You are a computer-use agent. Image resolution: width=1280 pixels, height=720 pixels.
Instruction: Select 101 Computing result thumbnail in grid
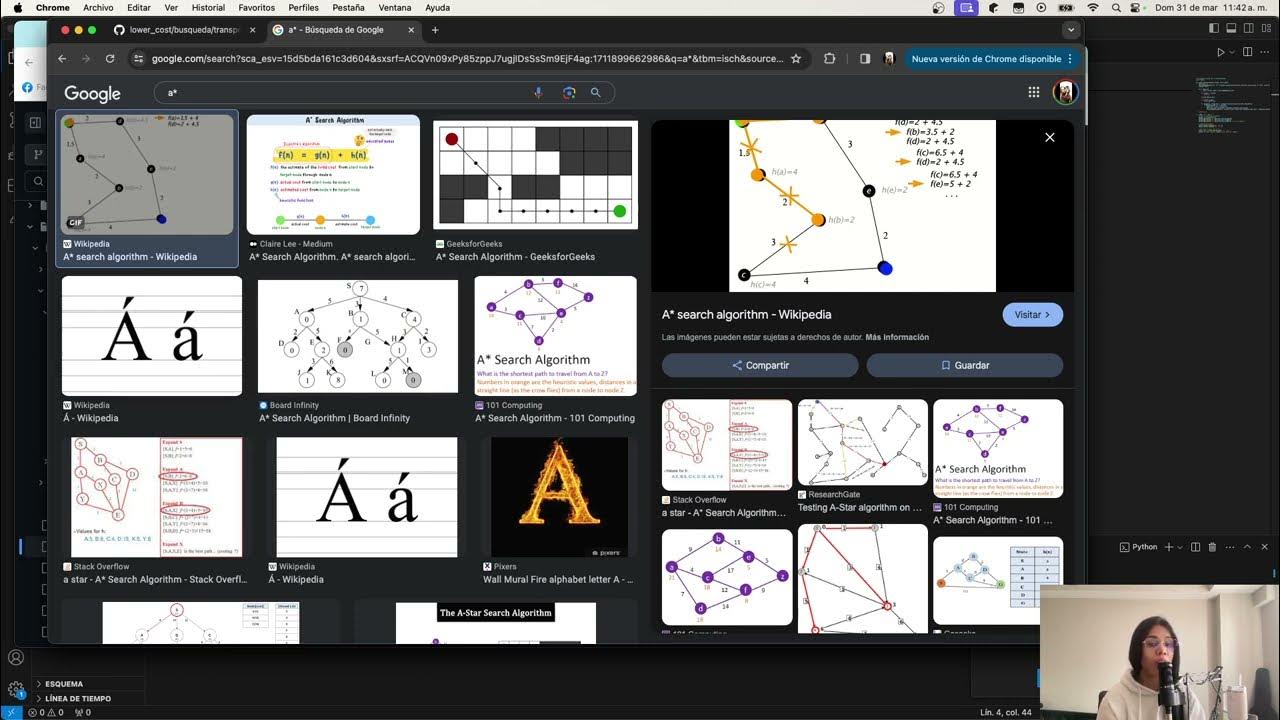coord(555,336)
